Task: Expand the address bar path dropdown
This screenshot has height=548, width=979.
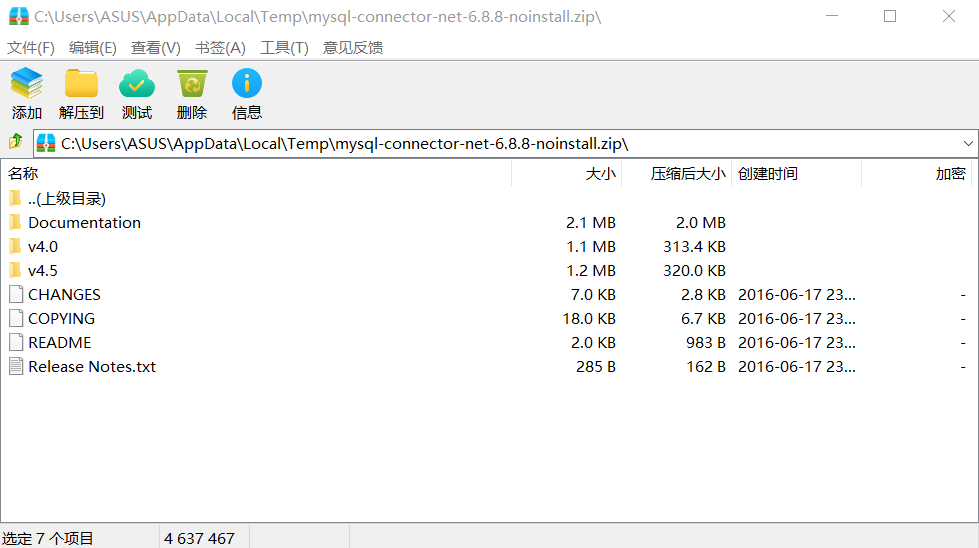Action: pyautogui.click(x=968, y=144)
